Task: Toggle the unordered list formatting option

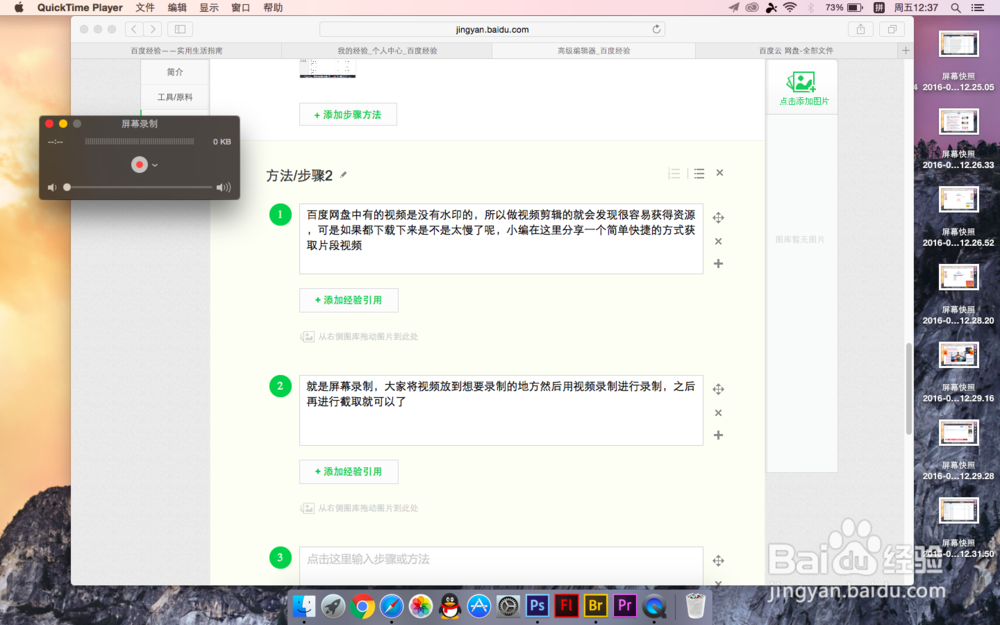Action: tap(699, 172)
